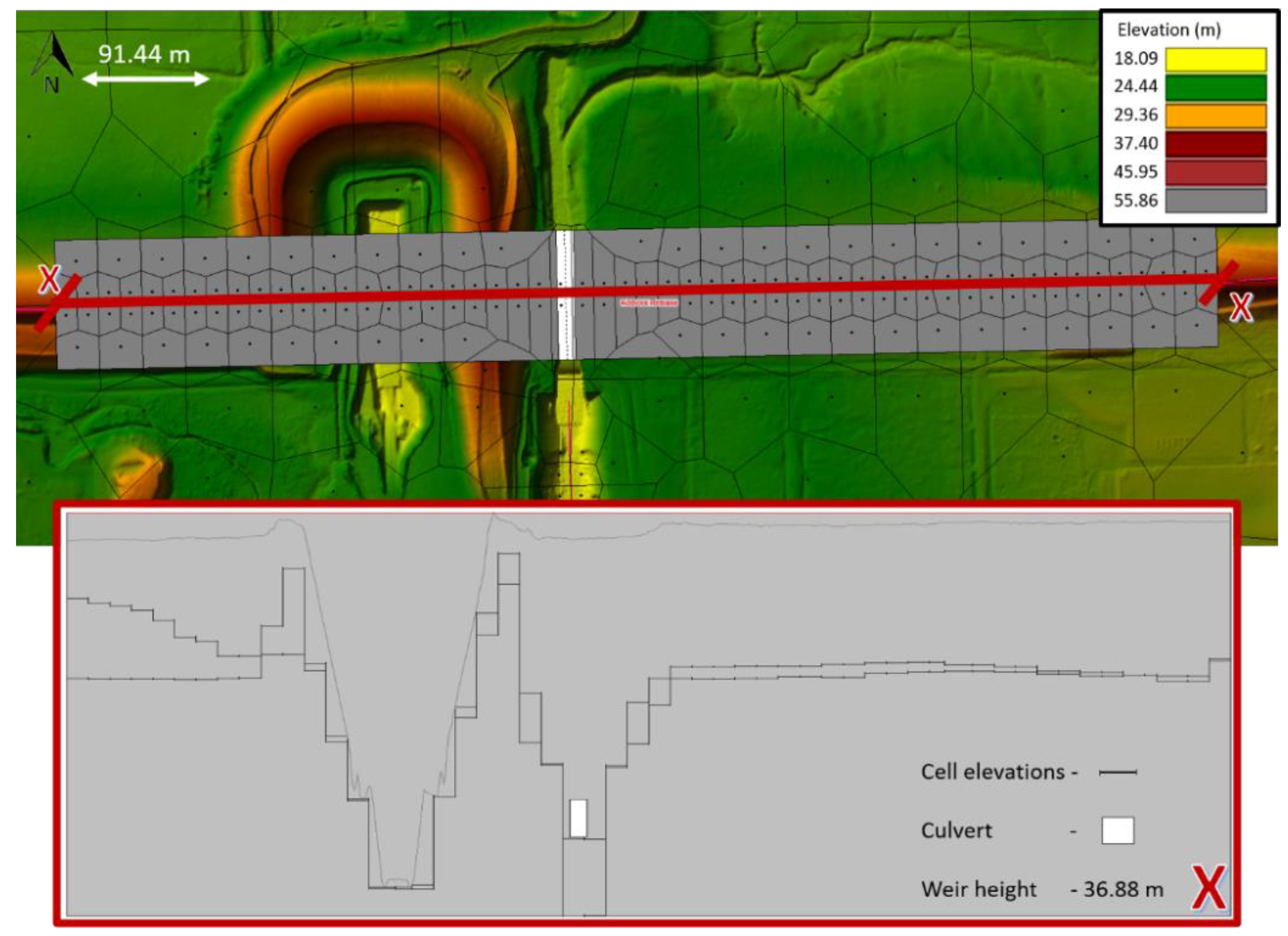Screen dimensions: 1288x936
Task: Click the 91.44 m scale bar arrow
Action: coord(146,79)
